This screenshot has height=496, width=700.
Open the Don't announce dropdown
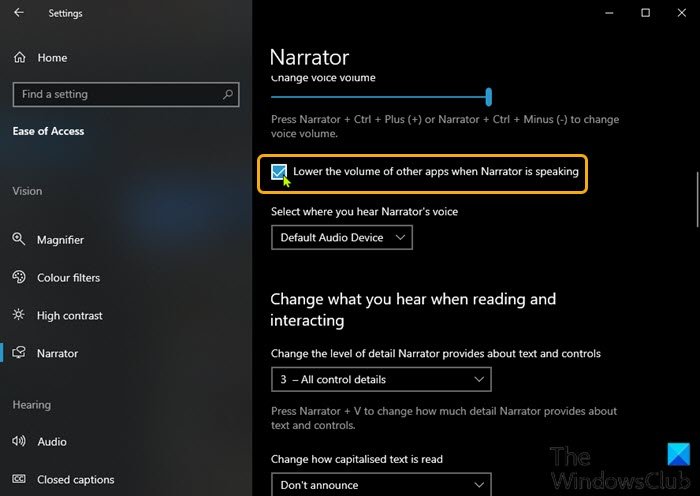(381, 484)
